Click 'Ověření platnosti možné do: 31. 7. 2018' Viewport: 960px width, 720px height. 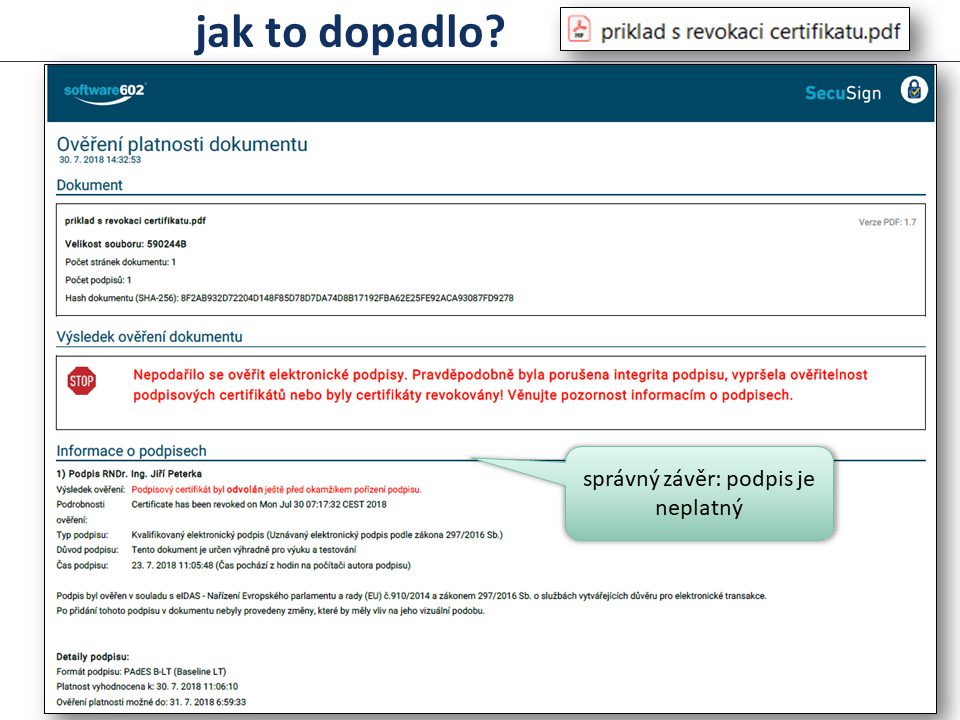coord(151,702)
